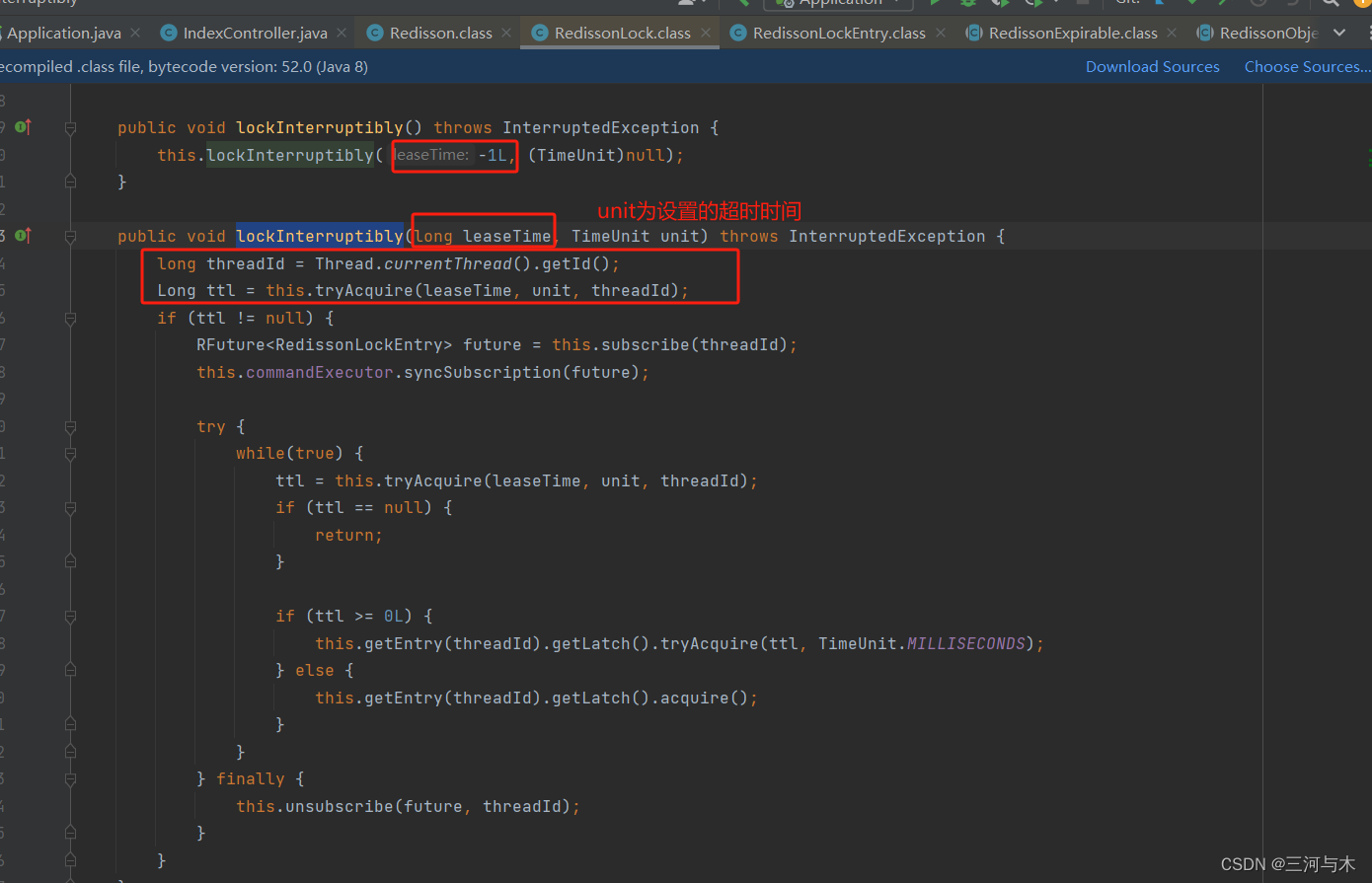Viewport: 1372px width, 883px height.
Task: Close the RedissonLock.class tab
Action: [706, 34]
